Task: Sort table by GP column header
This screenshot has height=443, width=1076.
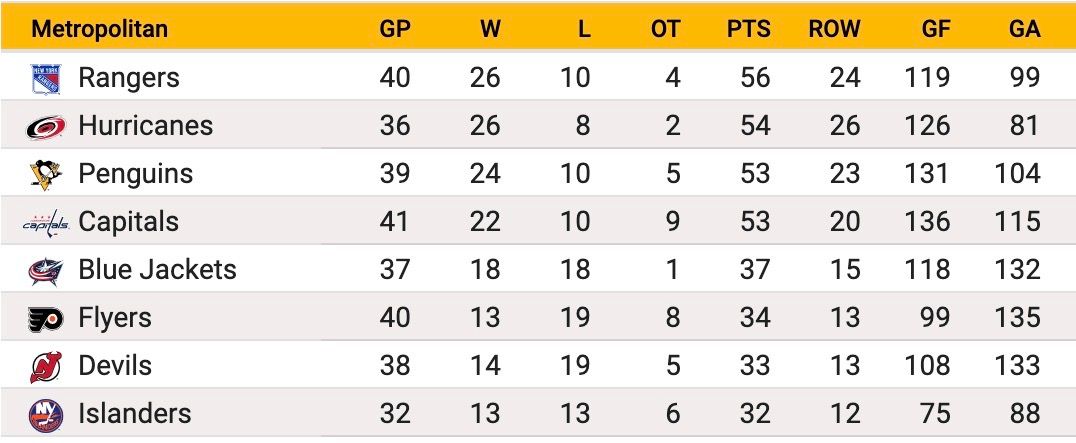Action: (x=395, y=29)
